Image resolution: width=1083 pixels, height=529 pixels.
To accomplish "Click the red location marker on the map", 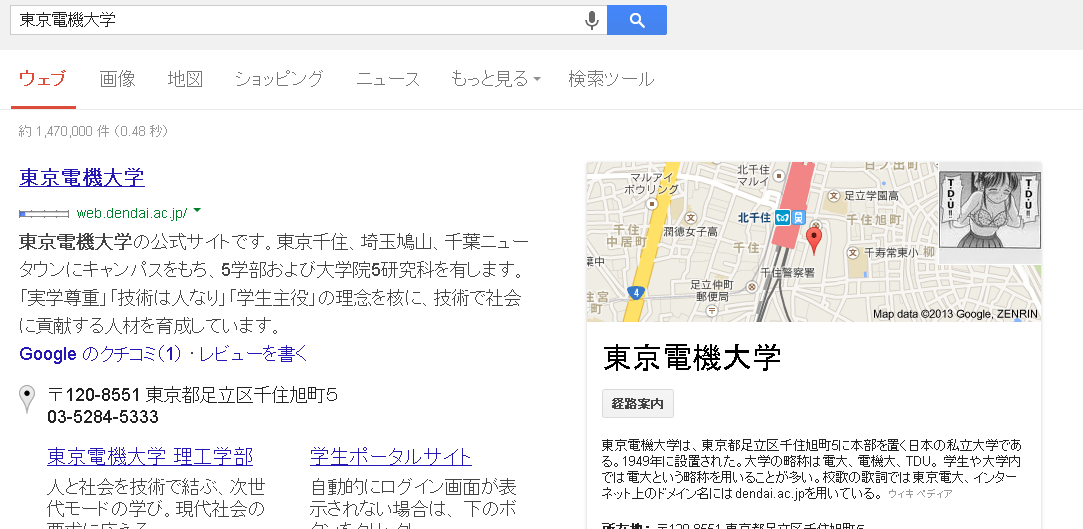I will coord(814,241).
